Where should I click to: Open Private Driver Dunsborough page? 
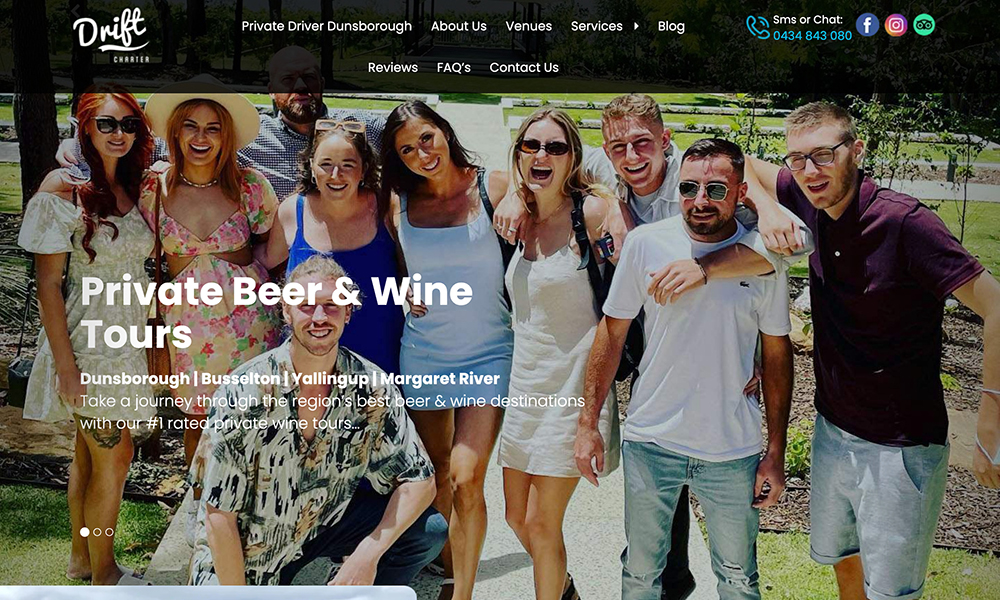click(x=327, y=26)
